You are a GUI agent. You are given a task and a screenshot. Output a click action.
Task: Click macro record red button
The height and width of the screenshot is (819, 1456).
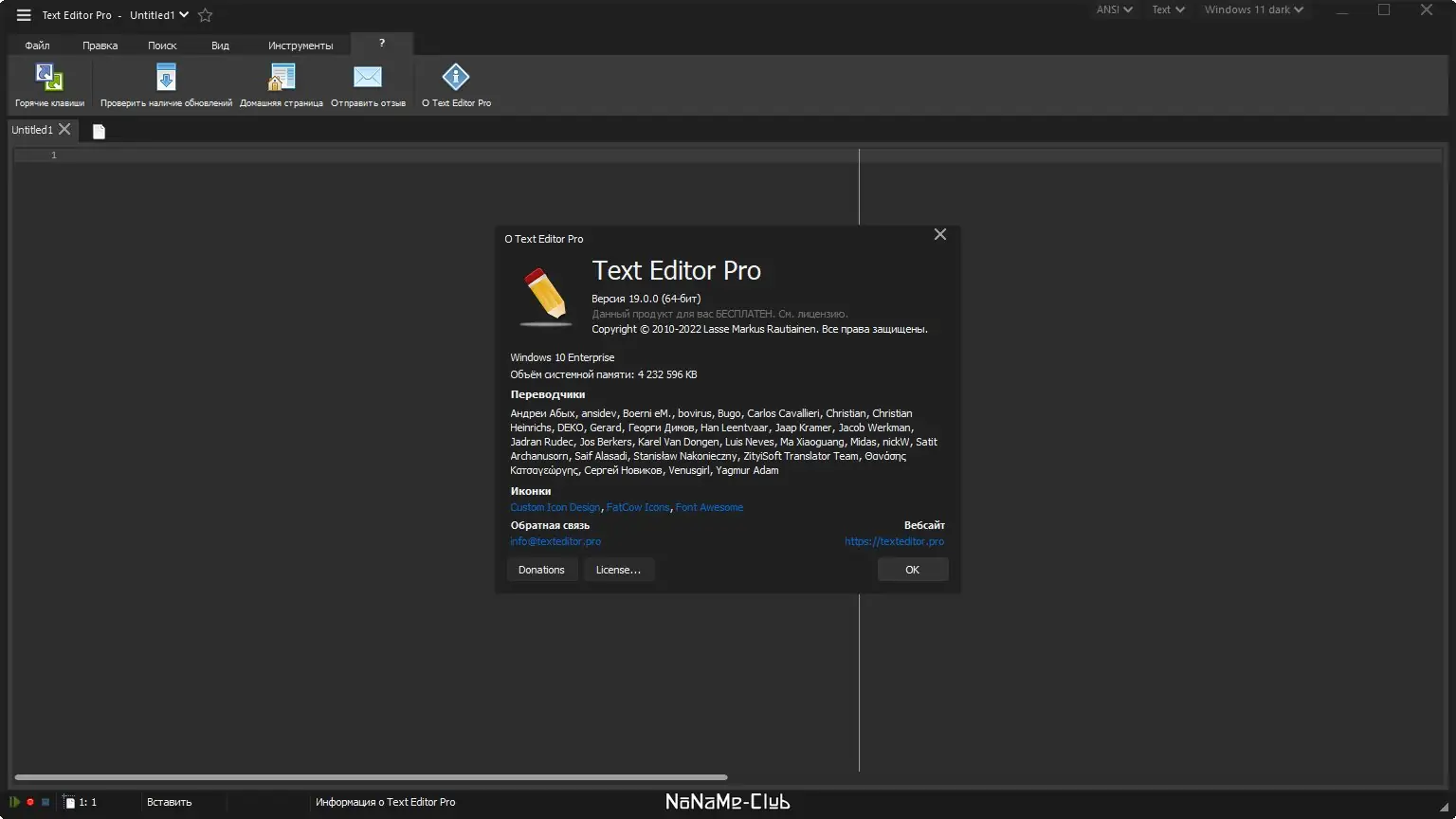pyautogui.click(x=30, y=802)
